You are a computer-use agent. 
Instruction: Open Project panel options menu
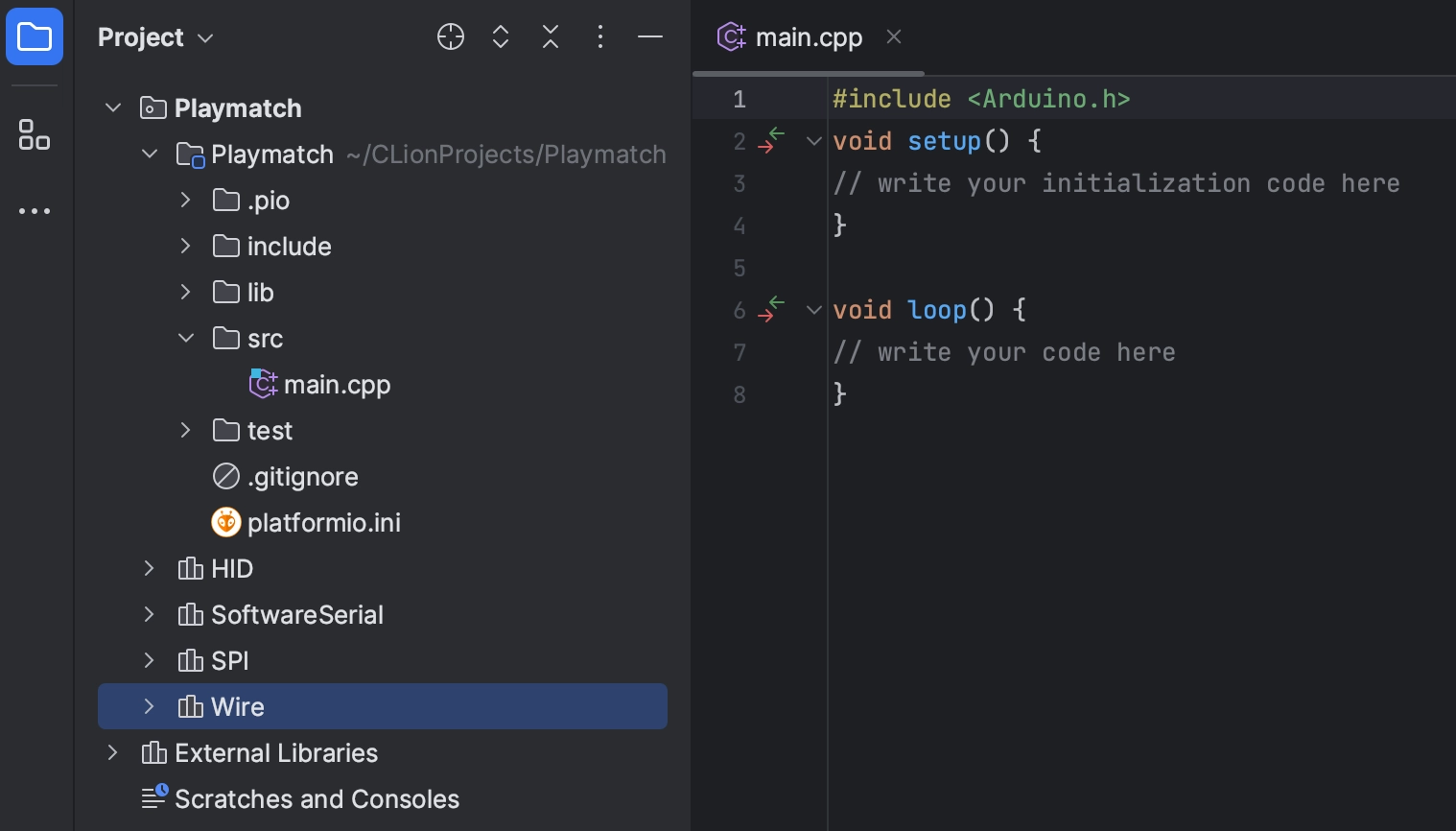coord(600,37)
